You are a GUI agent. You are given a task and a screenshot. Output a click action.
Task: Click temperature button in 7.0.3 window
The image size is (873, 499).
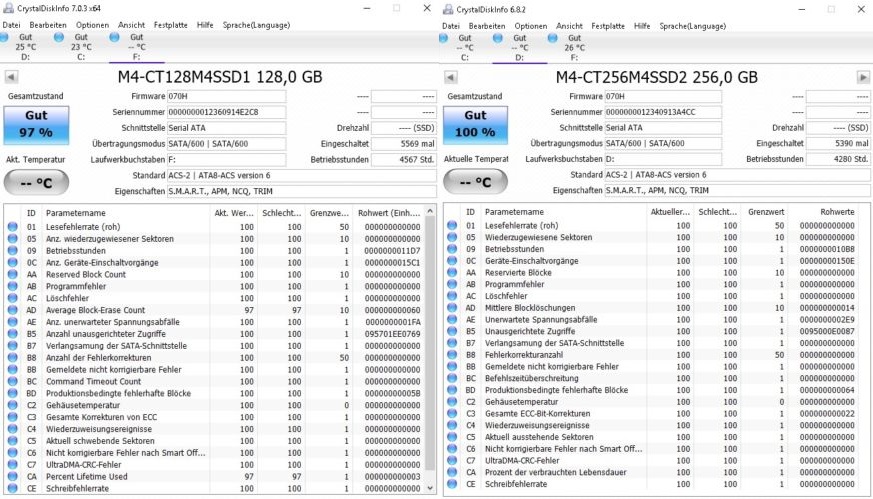click(x=36, y=183)
